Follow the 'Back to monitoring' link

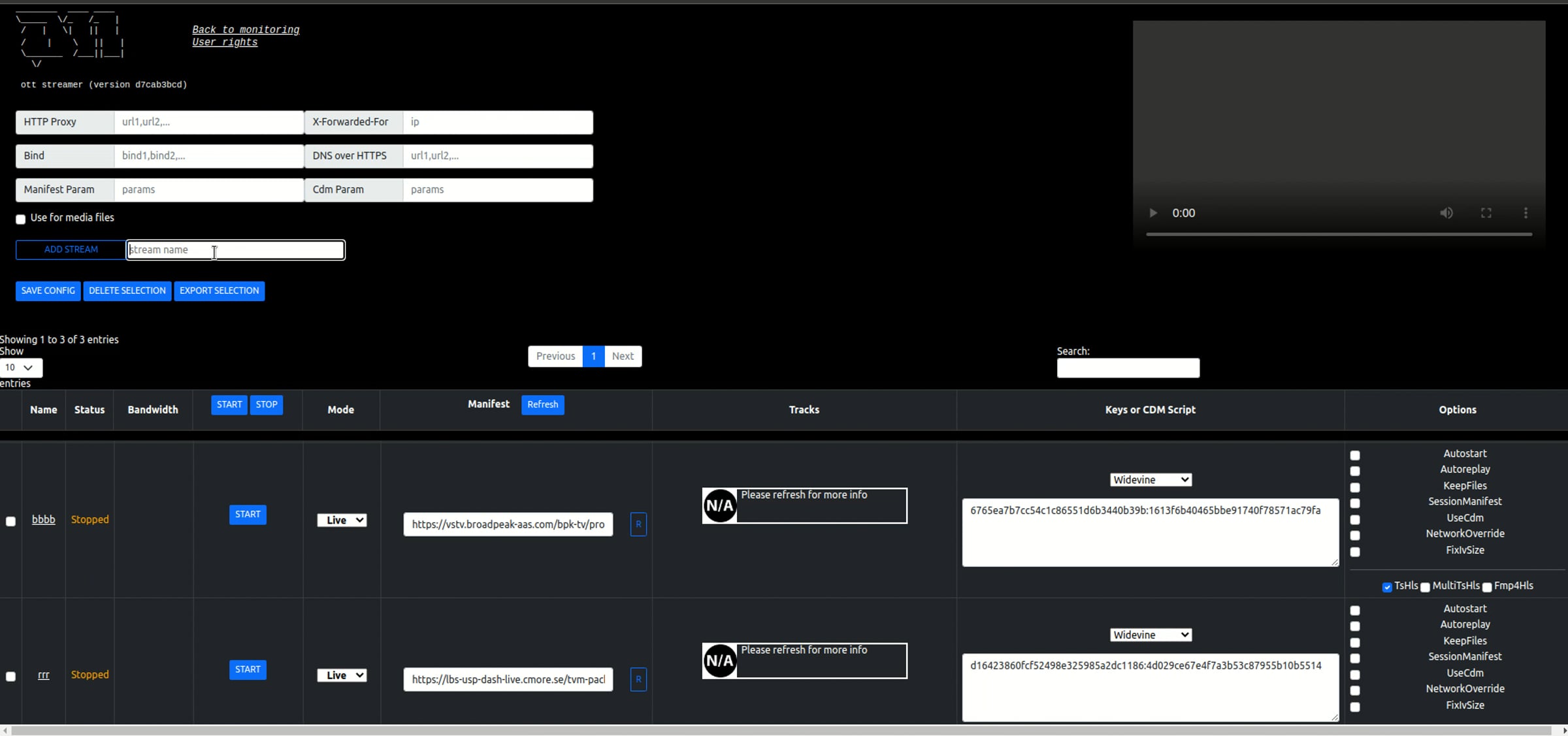click(x=246, y=30)
